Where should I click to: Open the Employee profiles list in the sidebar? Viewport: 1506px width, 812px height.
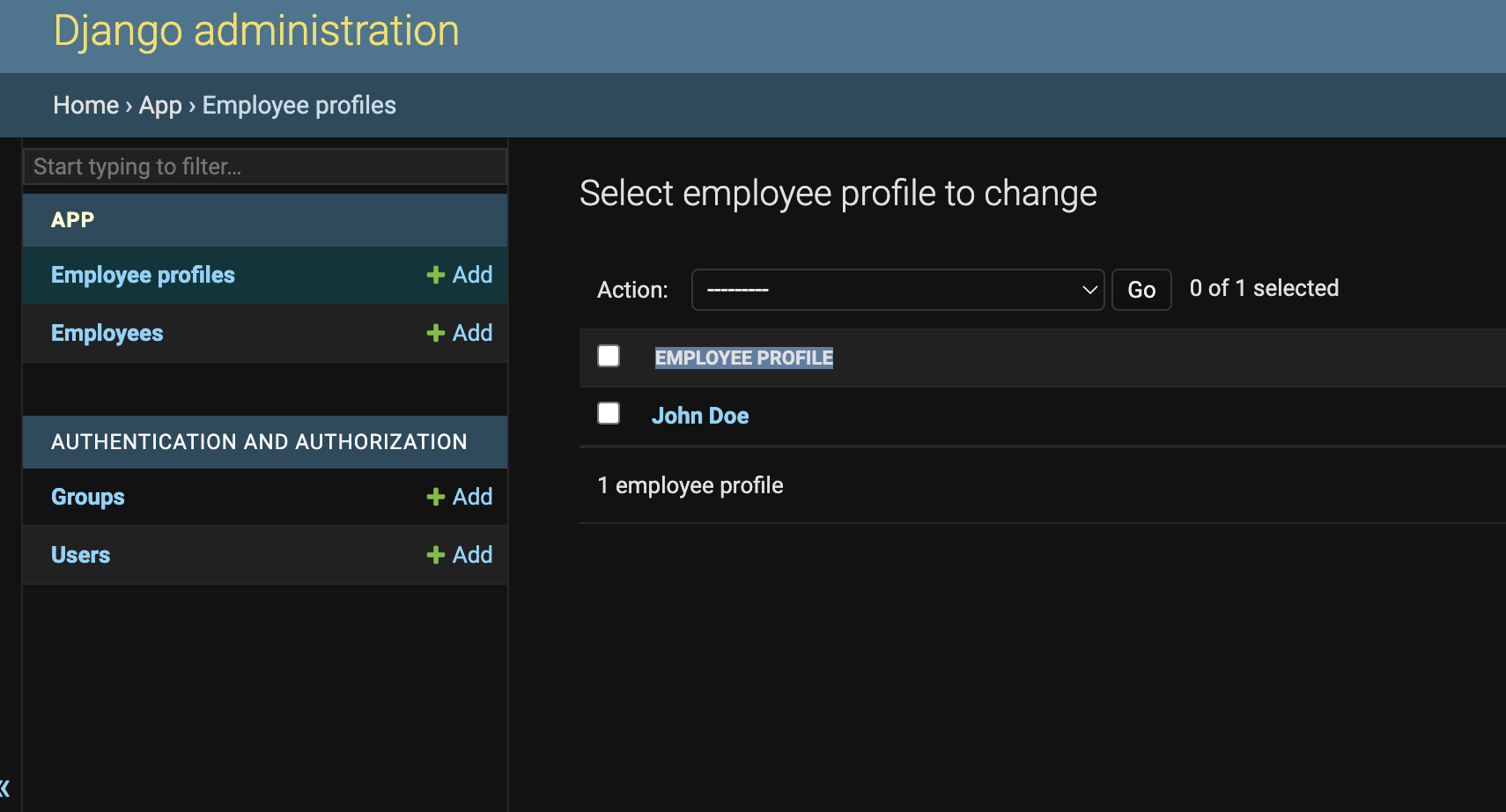(x=143, y=274)
